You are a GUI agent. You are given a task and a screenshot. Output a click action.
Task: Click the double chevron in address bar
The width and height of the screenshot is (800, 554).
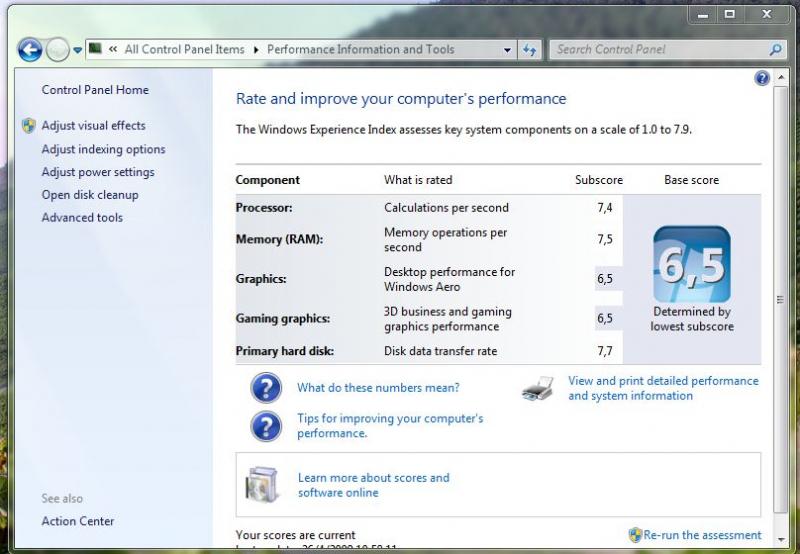tap(113, 49)
